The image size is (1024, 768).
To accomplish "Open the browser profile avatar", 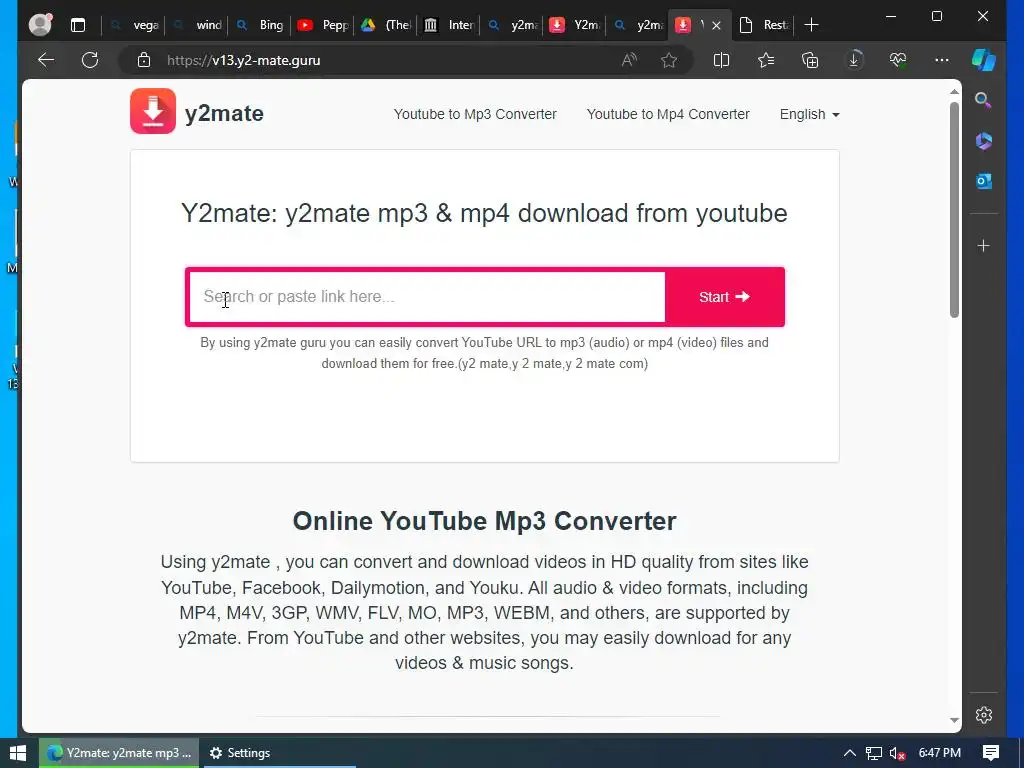I will pos(40,25).
